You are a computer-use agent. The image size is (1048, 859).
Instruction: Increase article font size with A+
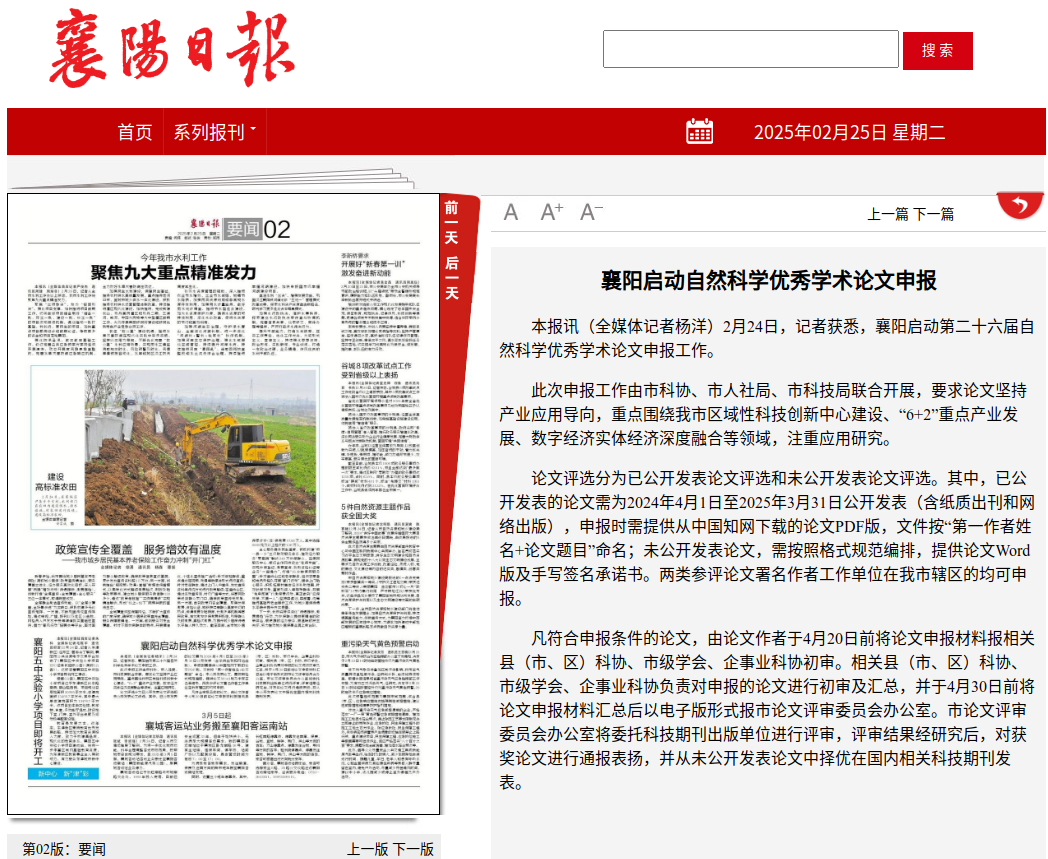pos(551,212)
